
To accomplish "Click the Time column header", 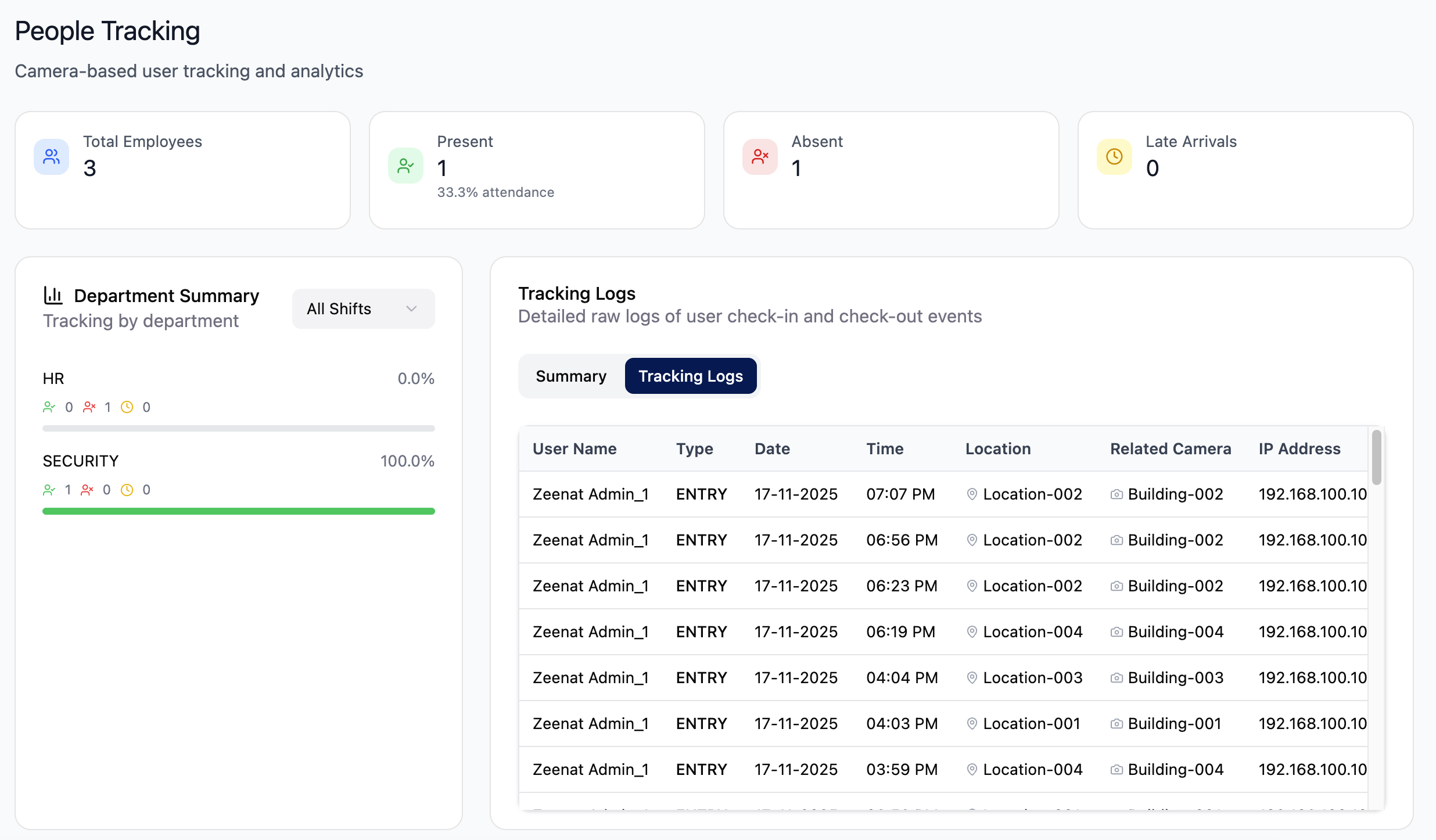I will tap(884, 449).
